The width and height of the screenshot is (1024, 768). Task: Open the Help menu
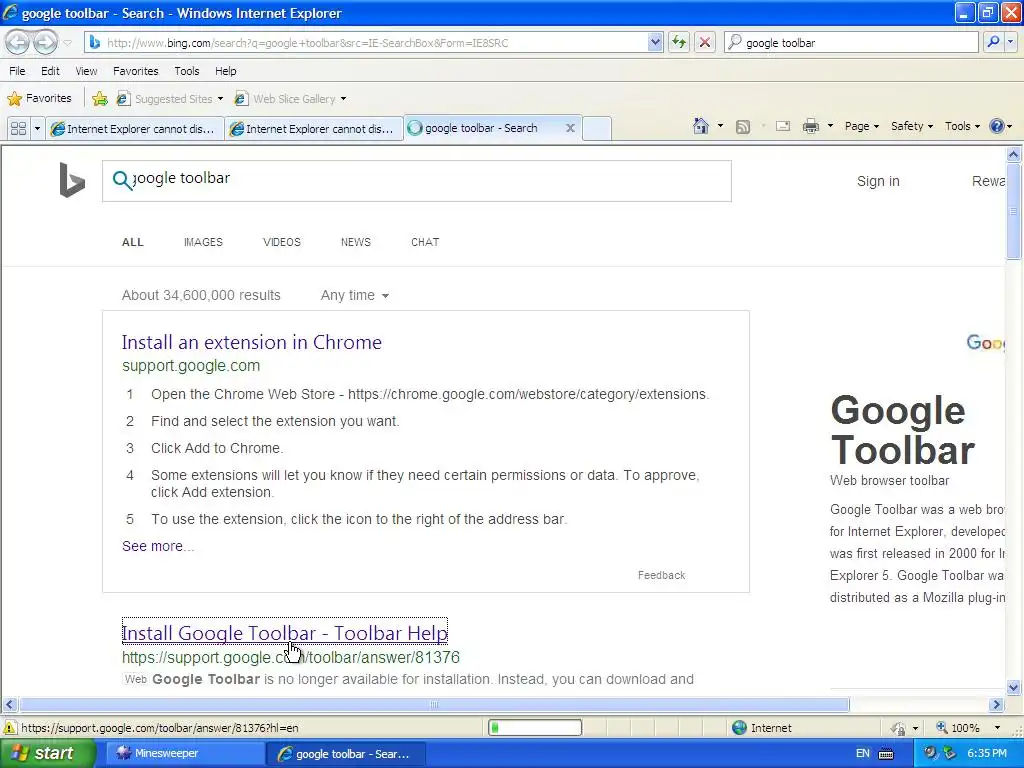[226, 71]
